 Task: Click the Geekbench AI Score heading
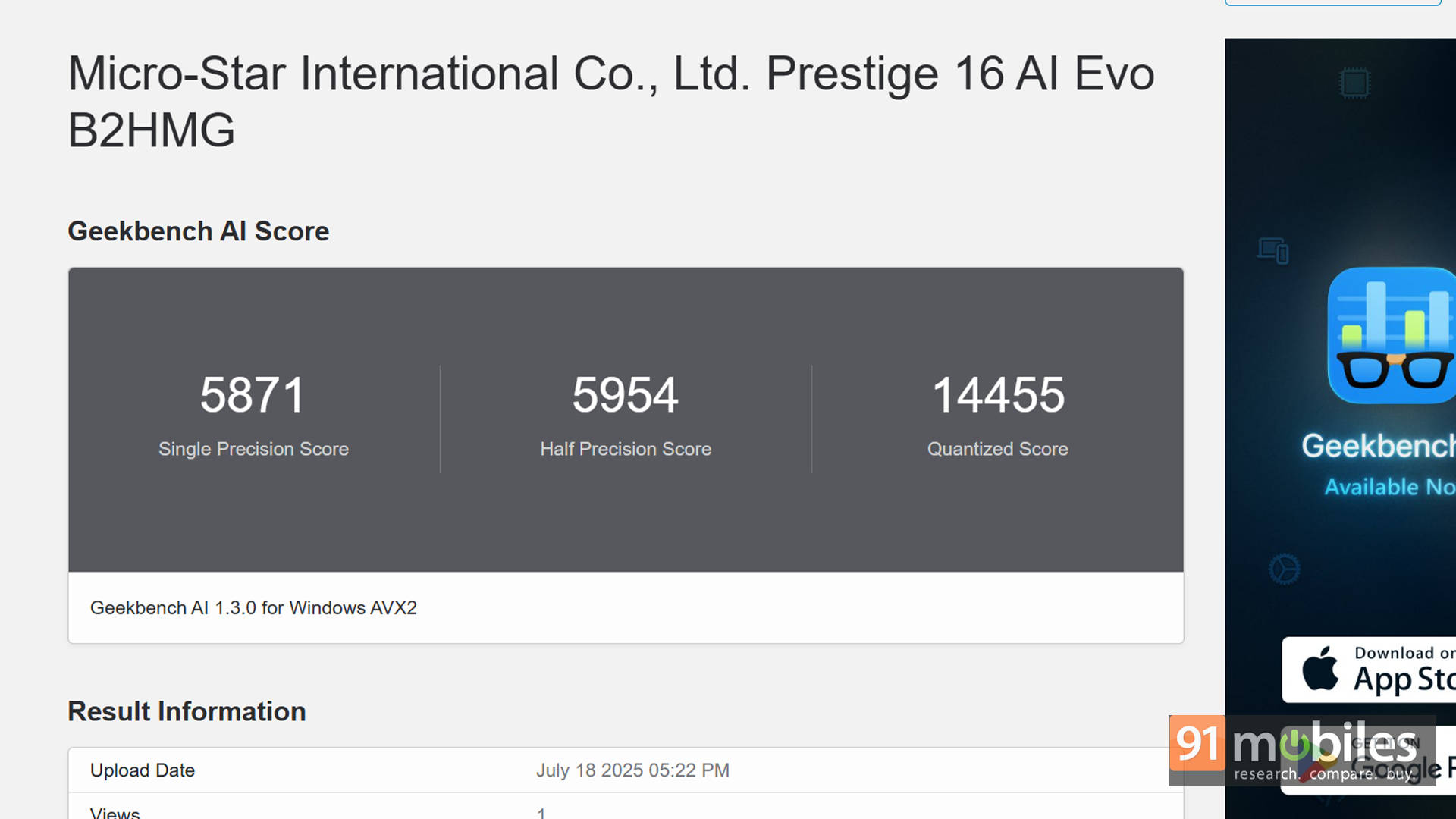(x=198, y=231)
